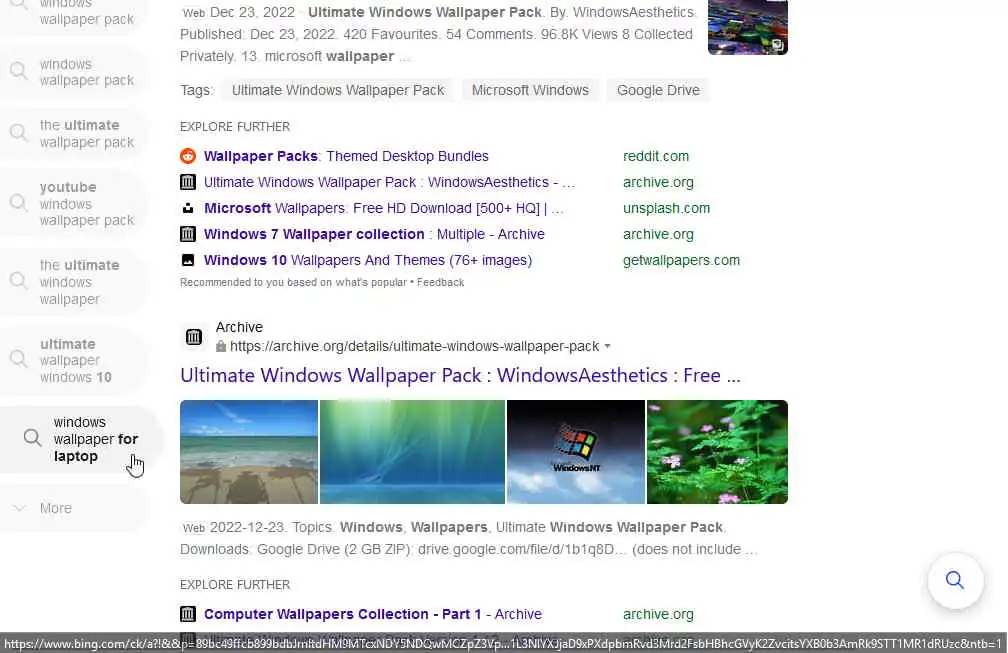
Task: Click archive icon beside Computer Wallpapers Collection Part 1
Action: 188,614
